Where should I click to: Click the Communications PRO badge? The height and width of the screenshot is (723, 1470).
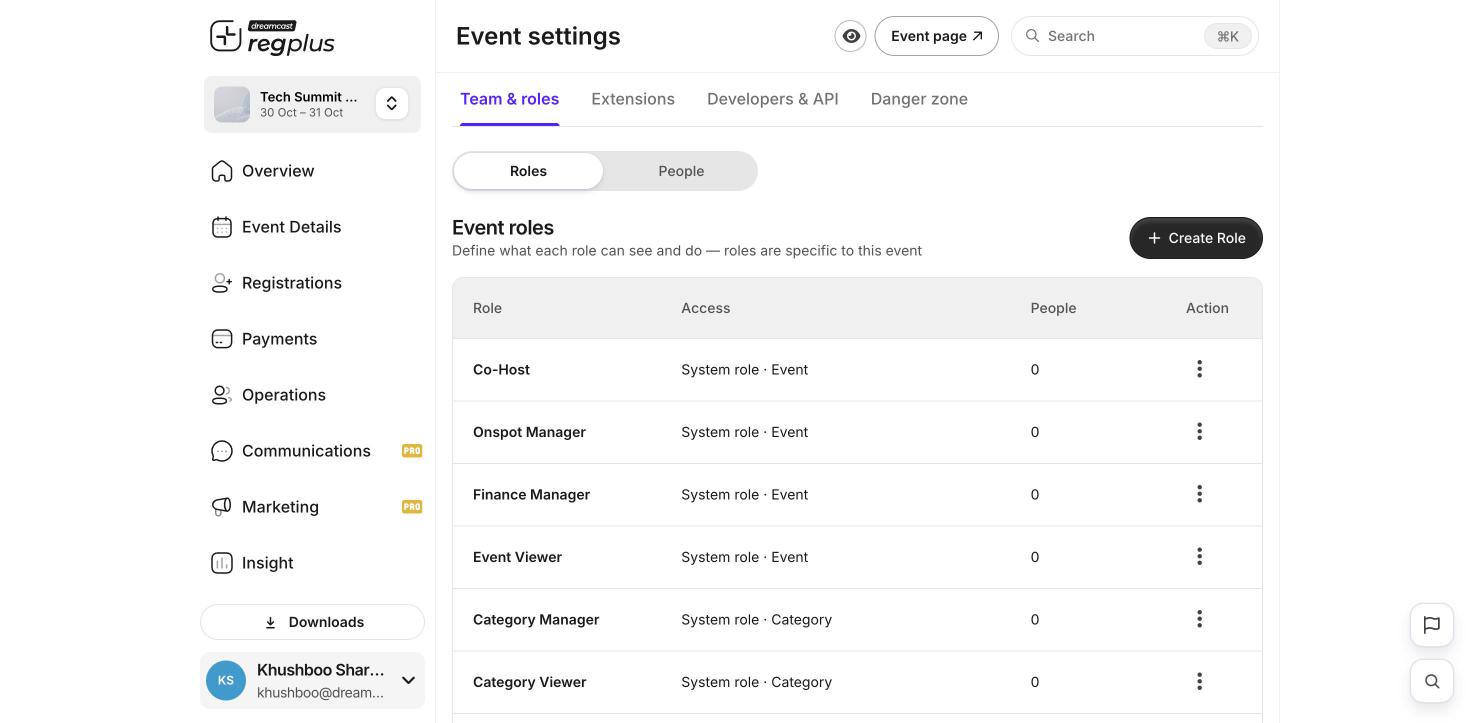coord(412,451)
